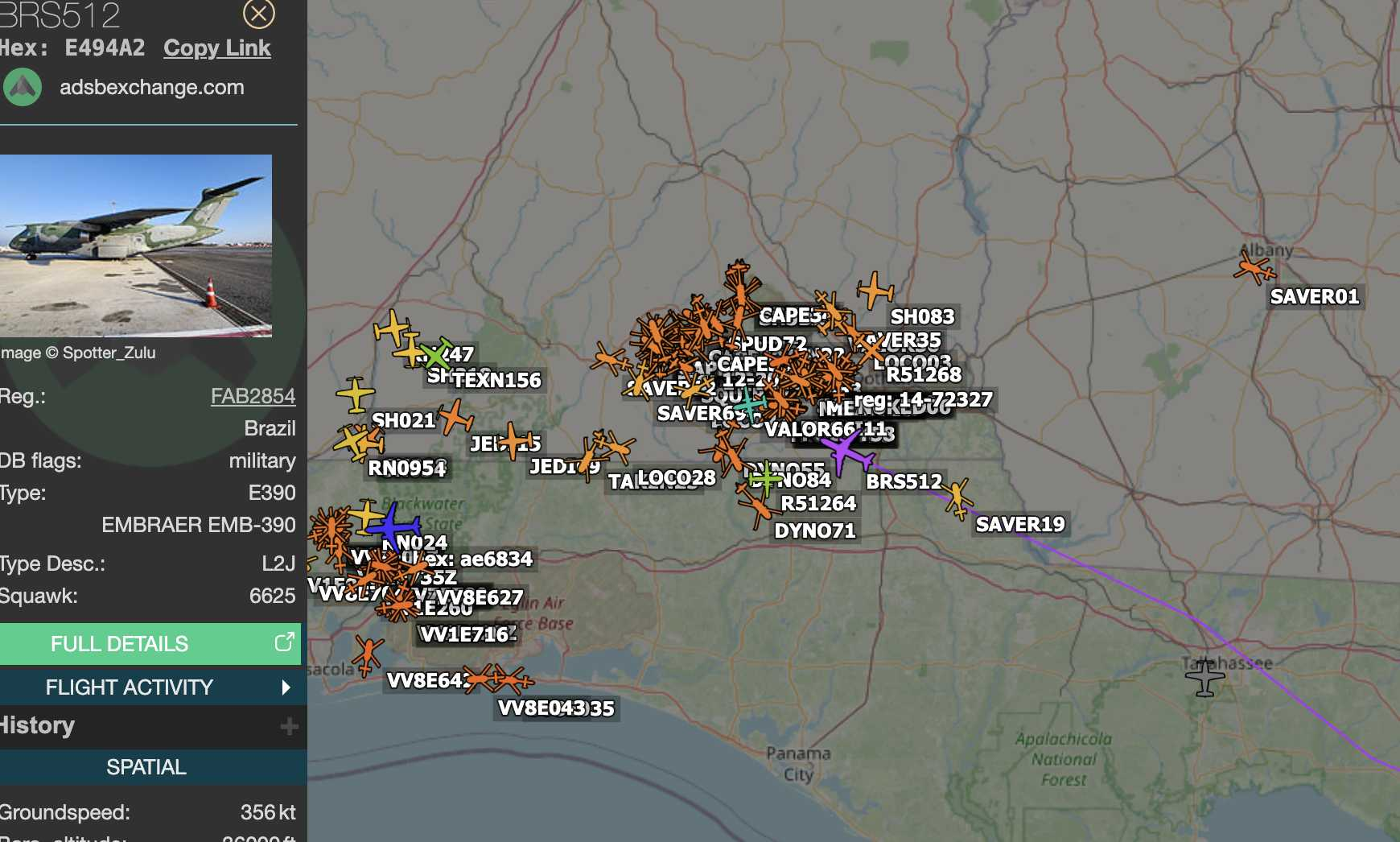Close the BRS512 aircraft info panel
The image size is (1400, 842).
pyautogui.click(x=258, y=14)
